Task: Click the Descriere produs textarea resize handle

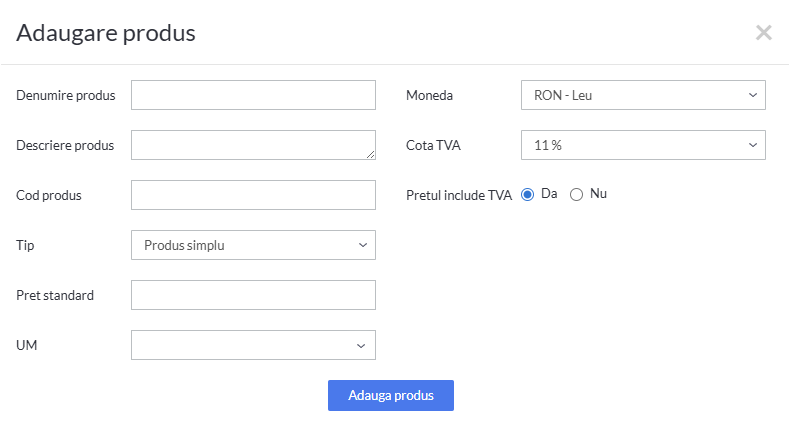Action: 370,154
